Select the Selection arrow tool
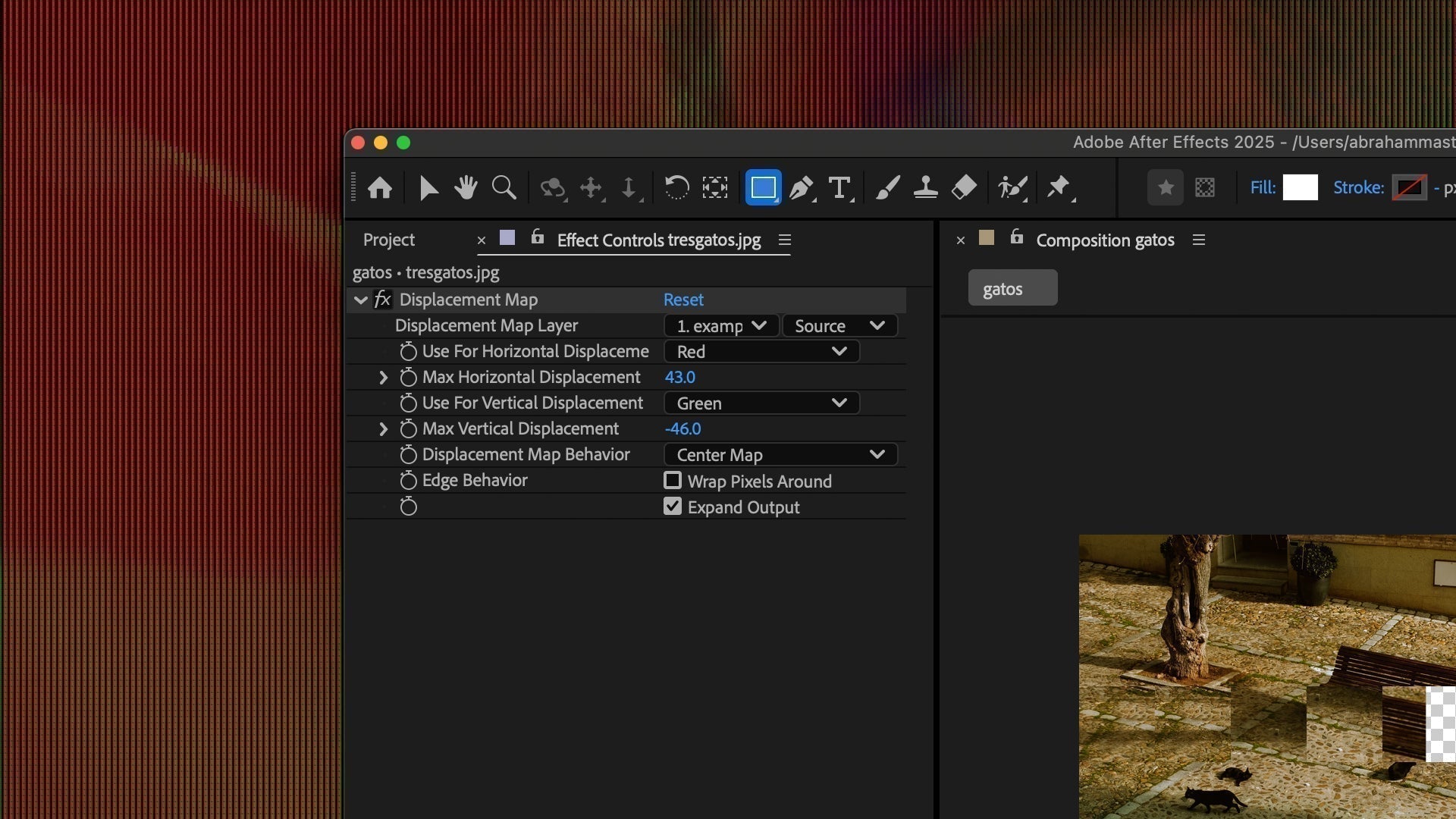Screen dimensions: 1456x819 coord(428,187)
